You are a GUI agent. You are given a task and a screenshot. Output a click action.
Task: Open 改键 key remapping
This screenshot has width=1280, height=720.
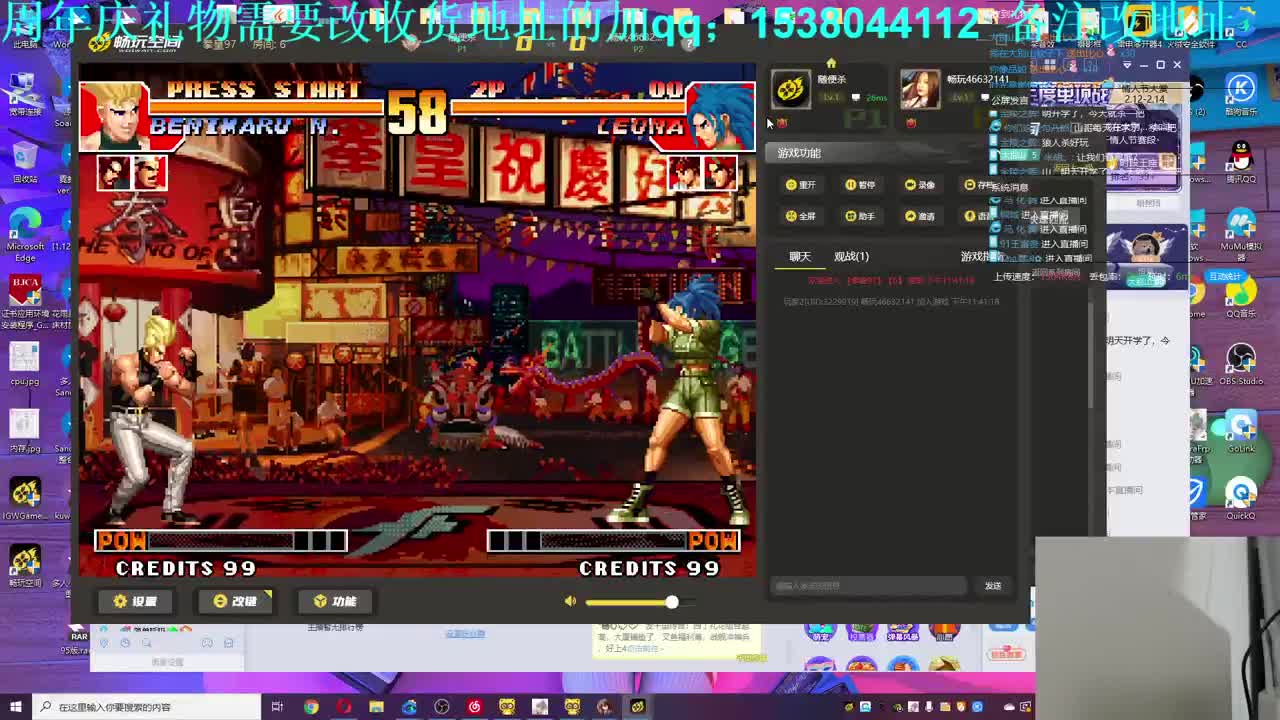pyautogui.click(x=235, y=601)
